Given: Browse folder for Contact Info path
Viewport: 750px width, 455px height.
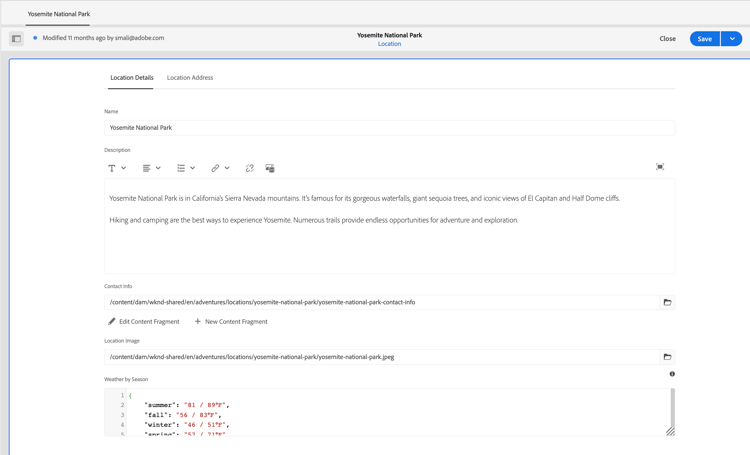Looking at the screenshot, I should point(667,302).
